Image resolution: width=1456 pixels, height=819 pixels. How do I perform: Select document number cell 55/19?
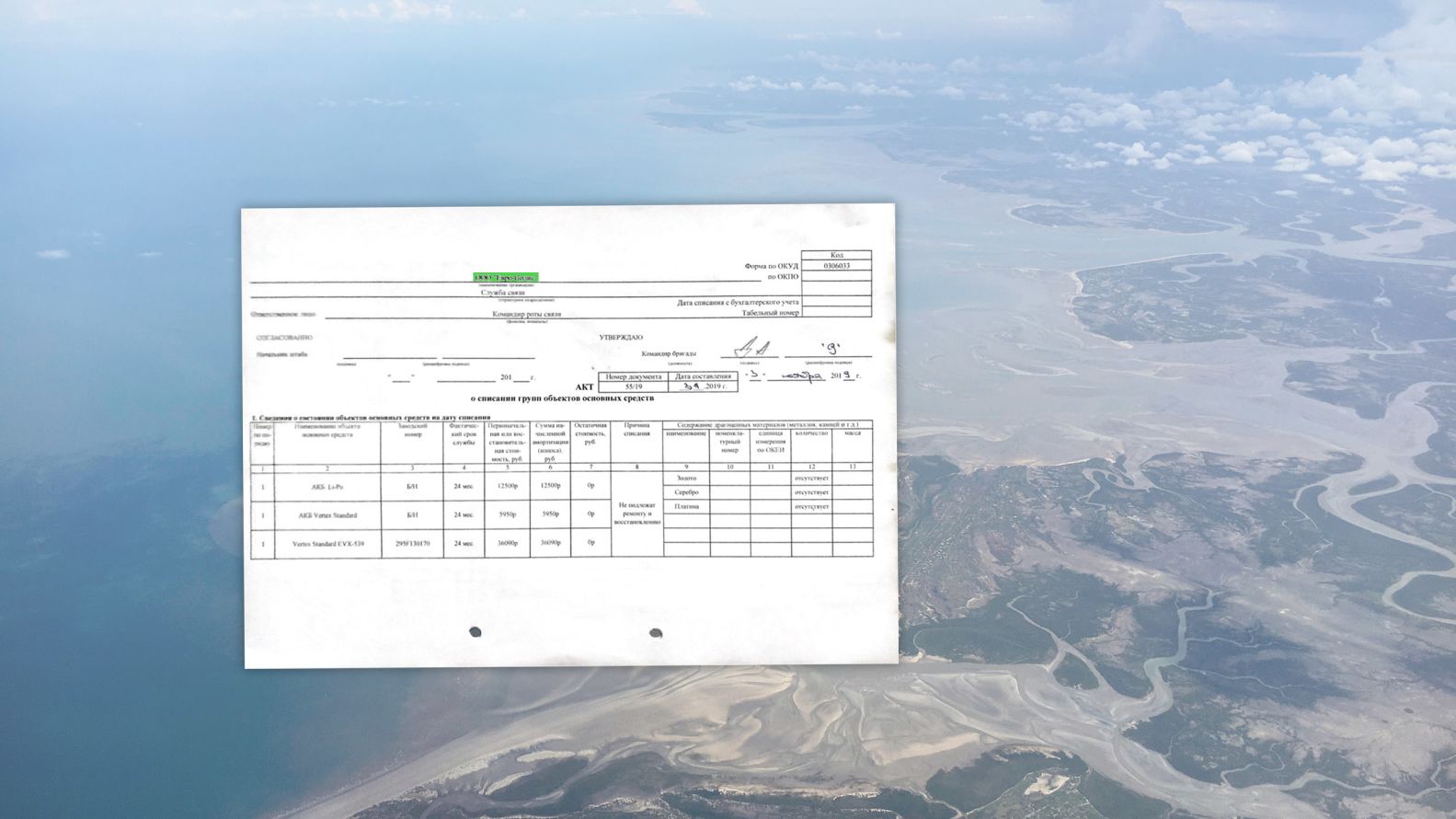[x=636, y=386]
